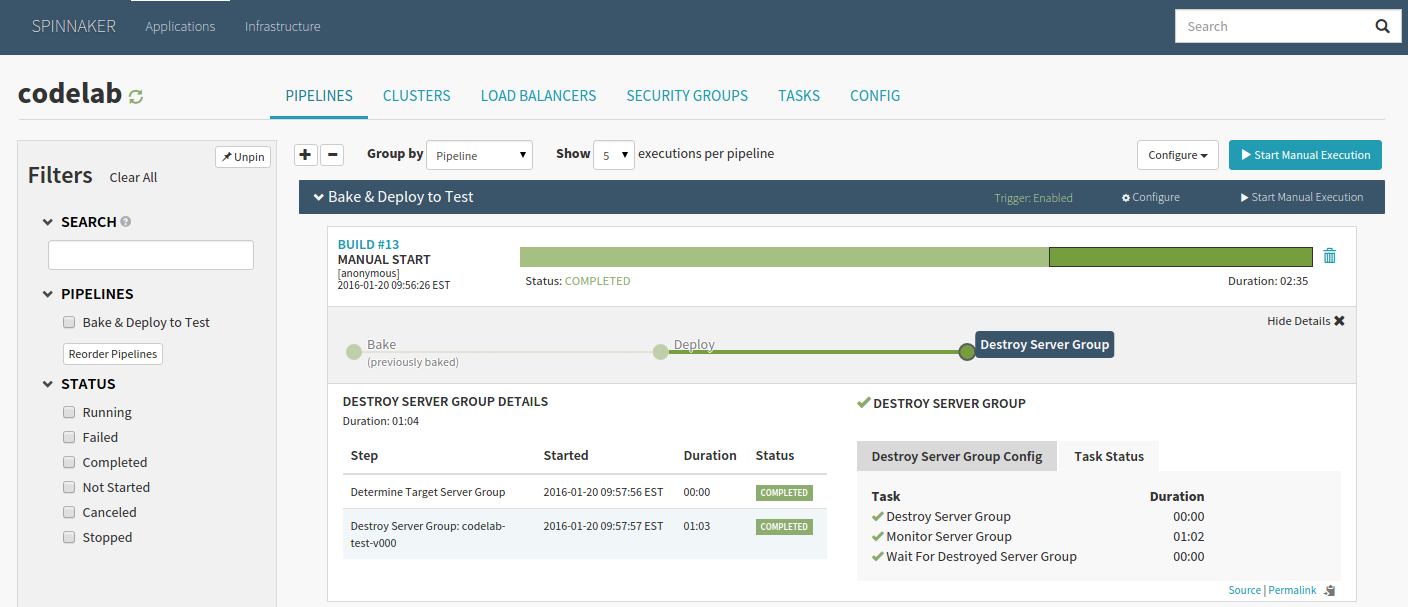This screenshot has width=1408, height=607.
Task: Click the search magnifier icon in header
Action: coord(1382,27)
